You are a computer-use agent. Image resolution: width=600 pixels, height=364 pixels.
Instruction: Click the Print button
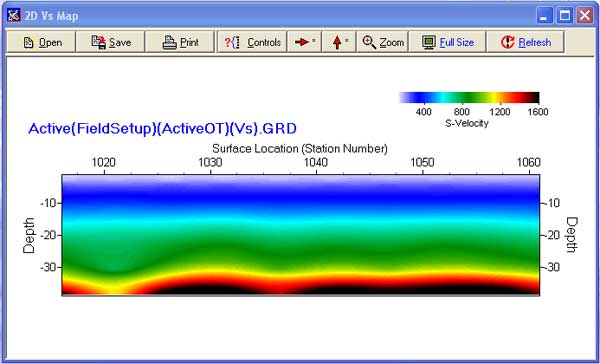pyautogui.click(x=180, y=42)
